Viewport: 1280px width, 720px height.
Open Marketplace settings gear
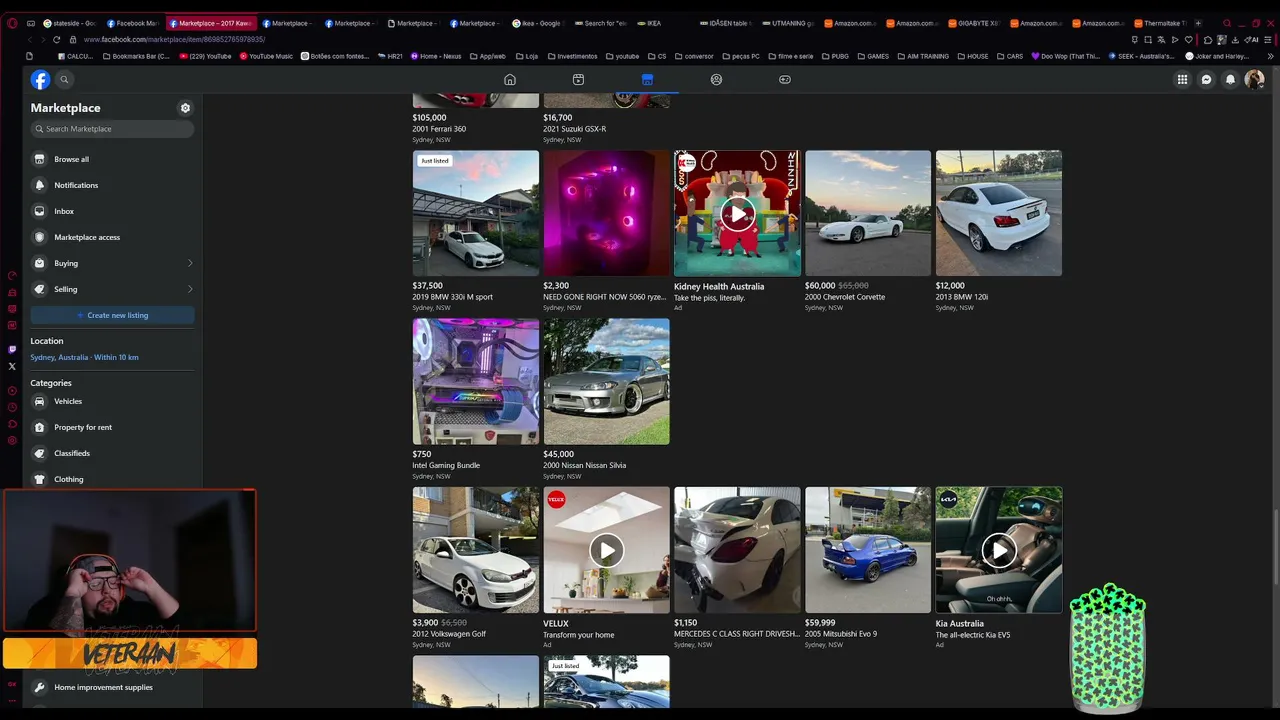pyautogui.click(x=185, y=108)
